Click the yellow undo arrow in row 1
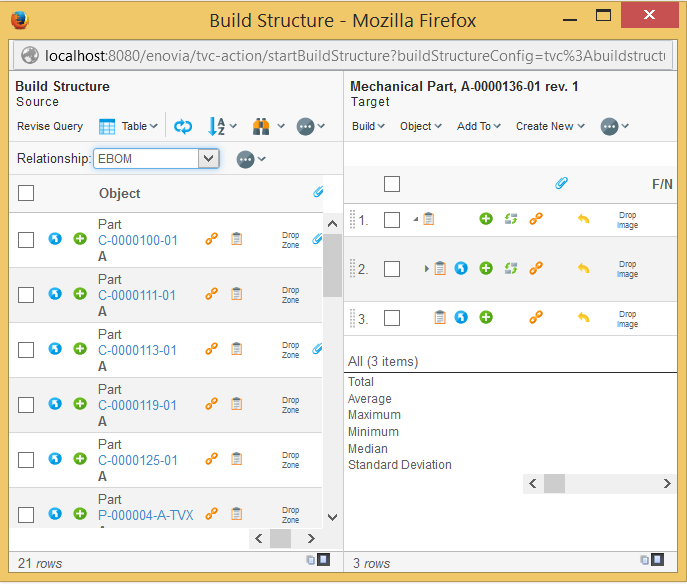This screenshot has height=584, width=687. coord(584,219)
